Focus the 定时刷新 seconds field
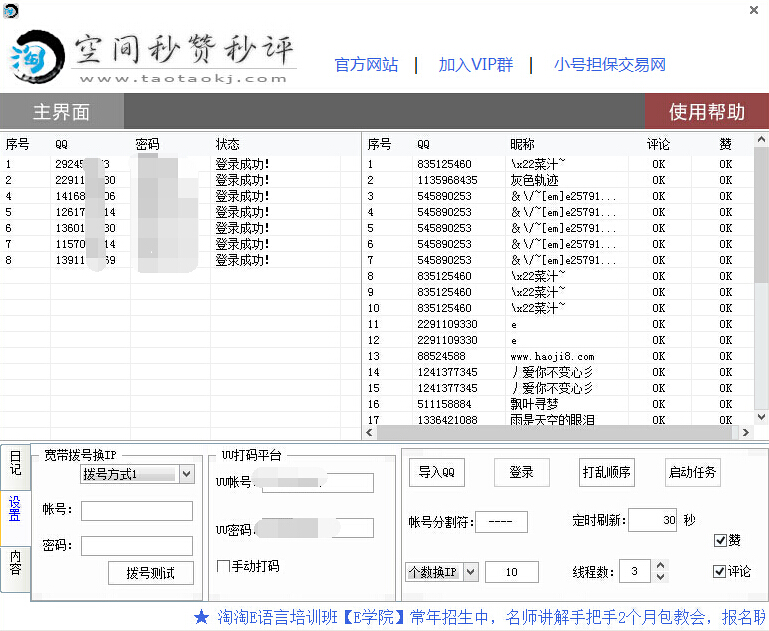 pyautogui.click(x=652, y=520)
